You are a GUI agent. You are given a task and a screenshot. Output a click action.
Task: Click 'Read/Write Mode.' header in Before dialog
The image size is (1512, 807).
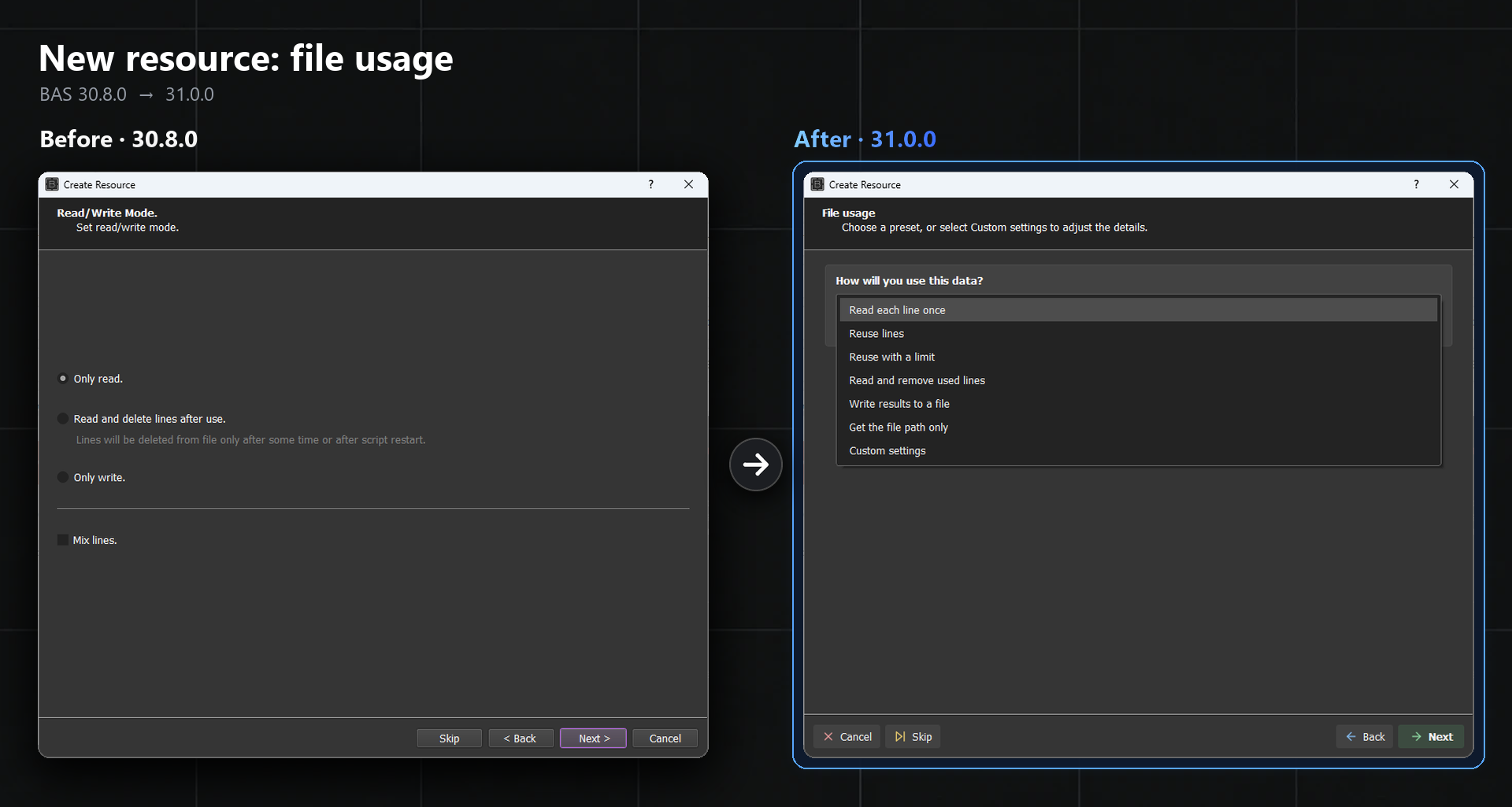click(107, 213)
